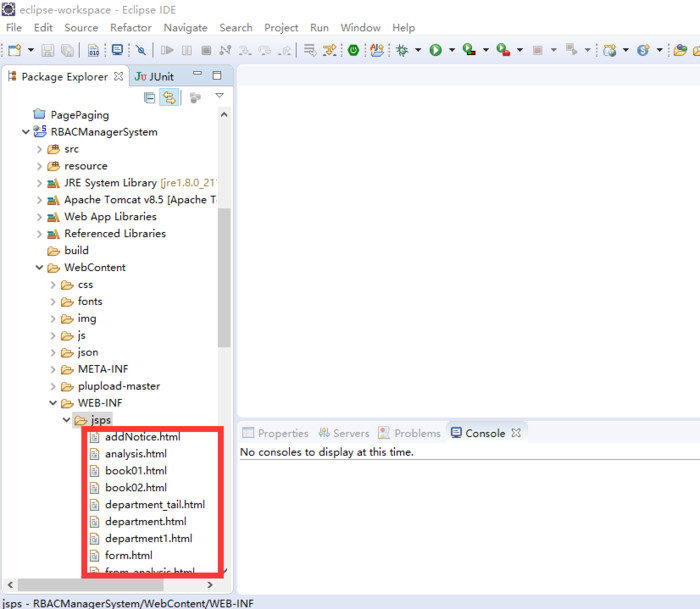The width and height of the screenshot is (700, 609).
Task: Toggle Link with Editor button
Action: pyautogui.click(x=169, y=97)
